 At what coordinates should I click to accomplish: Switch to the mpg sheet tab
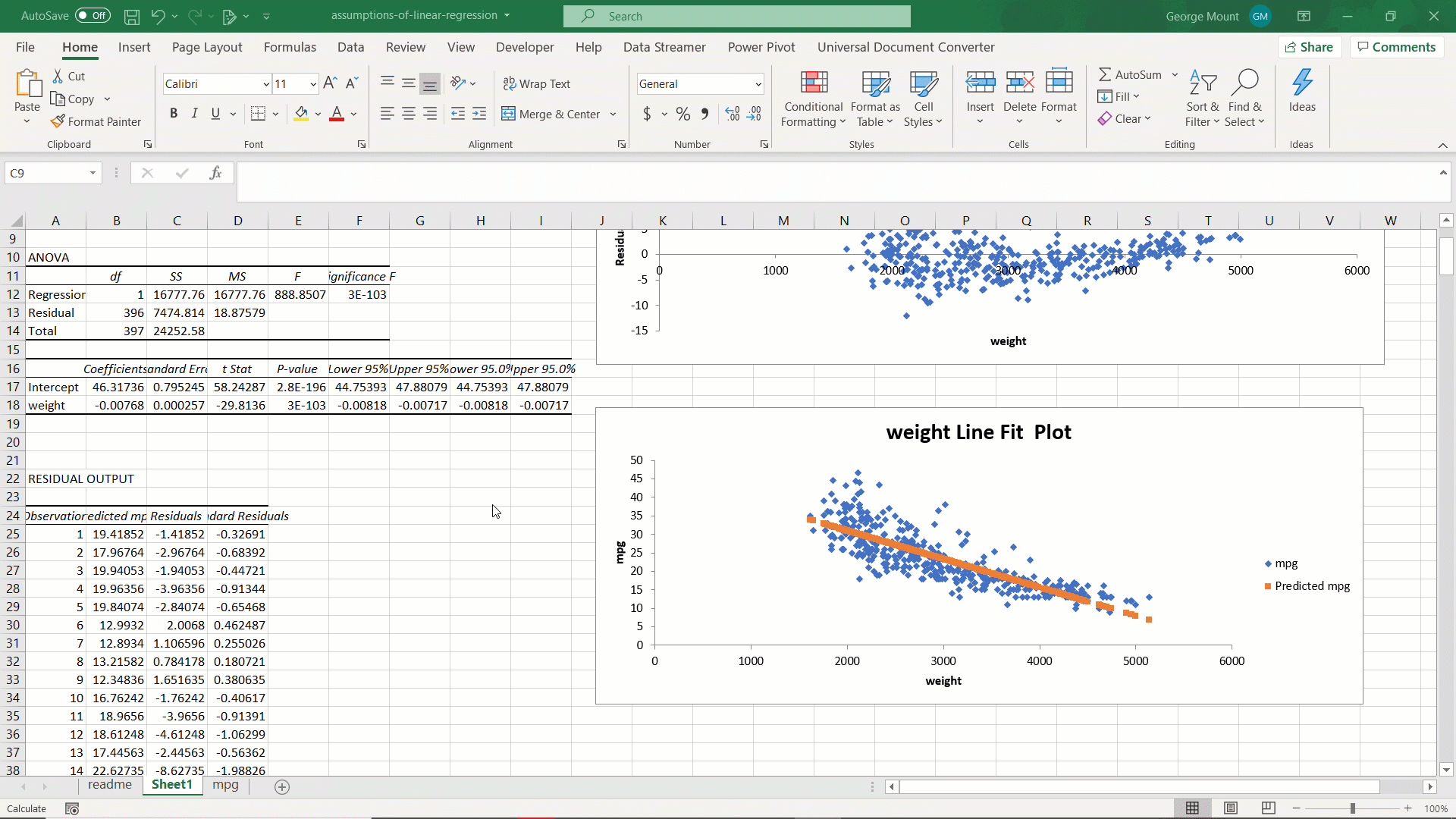click(225, 785)
